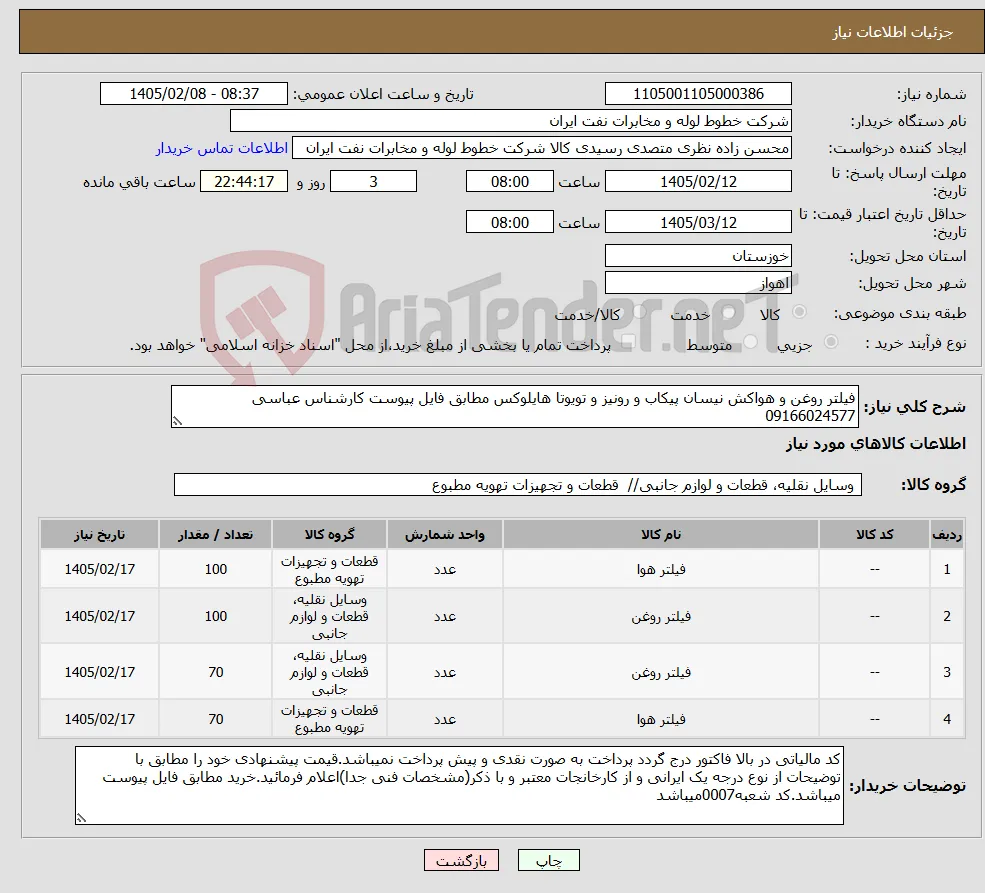Image resolution: width=985 pixels, height=893 pixels.
Task: Click quantity 100 in row 1
Action: point(215,570)
